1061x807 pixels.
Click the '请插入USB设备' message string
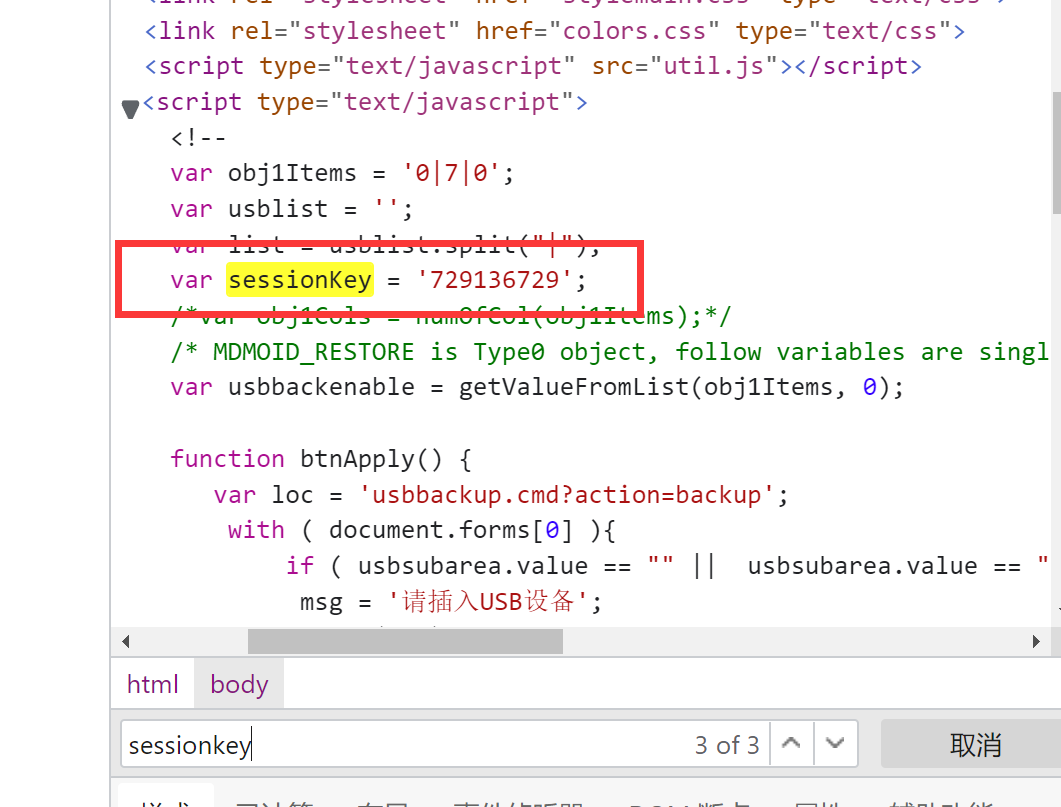coord(487,601)
